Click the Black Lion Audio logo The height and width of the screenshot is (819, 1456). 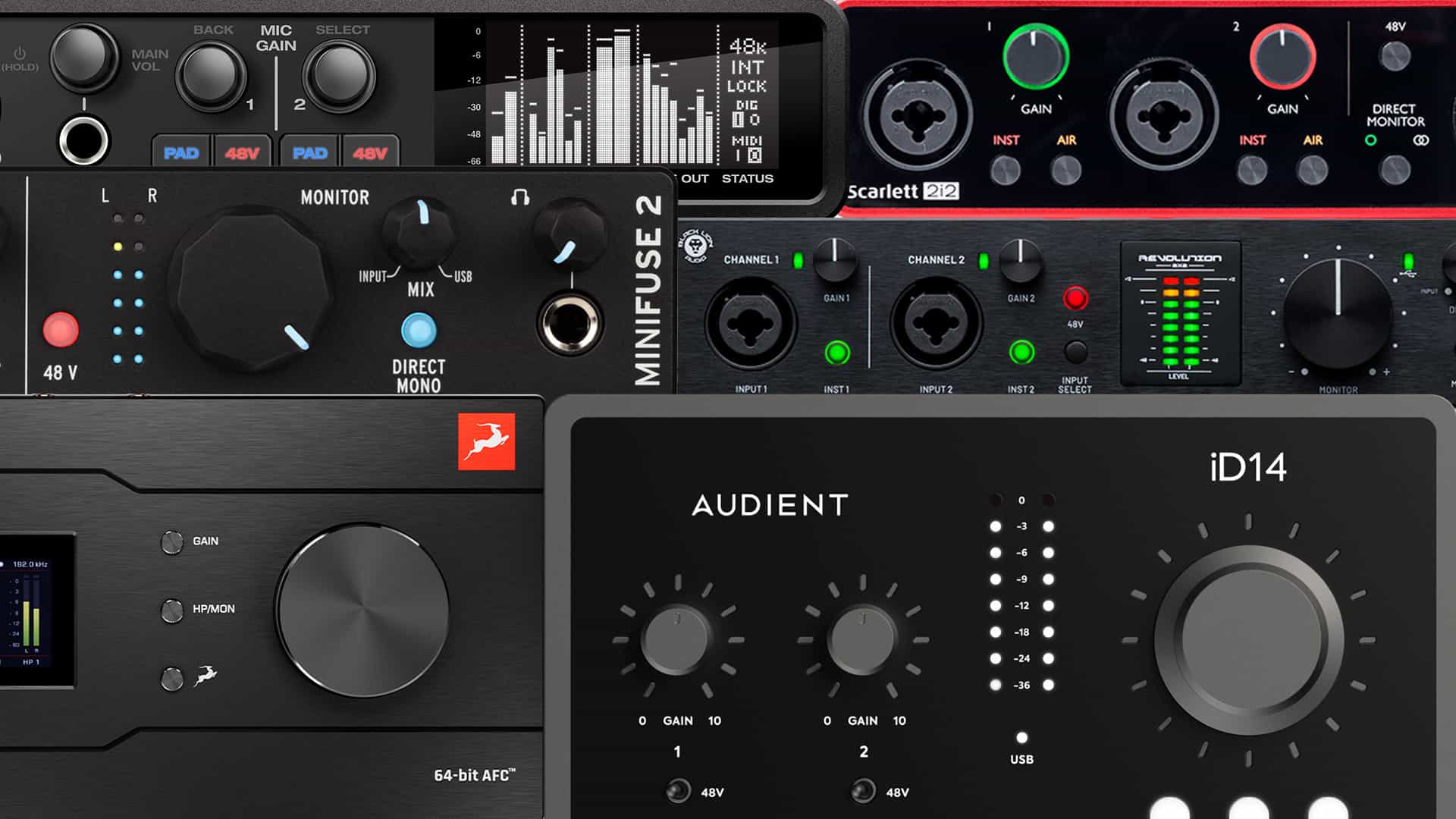(695, 246)
